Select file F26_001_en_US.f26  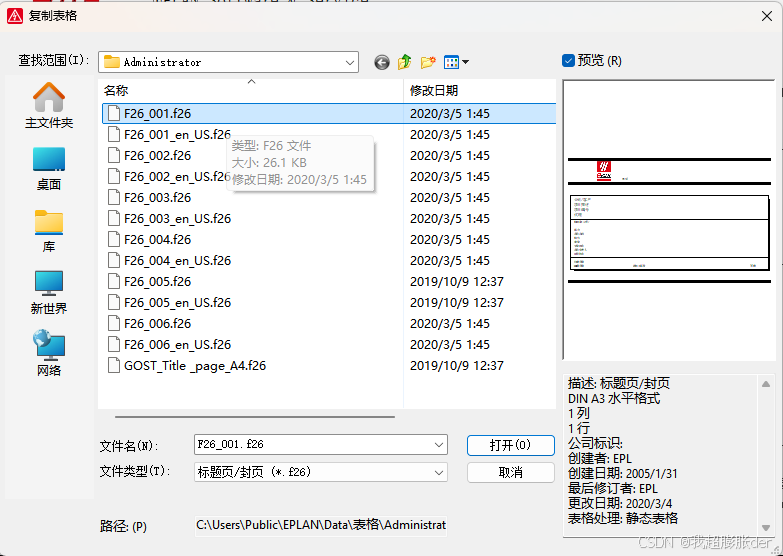pyautogui.click(x=177, y=134)
